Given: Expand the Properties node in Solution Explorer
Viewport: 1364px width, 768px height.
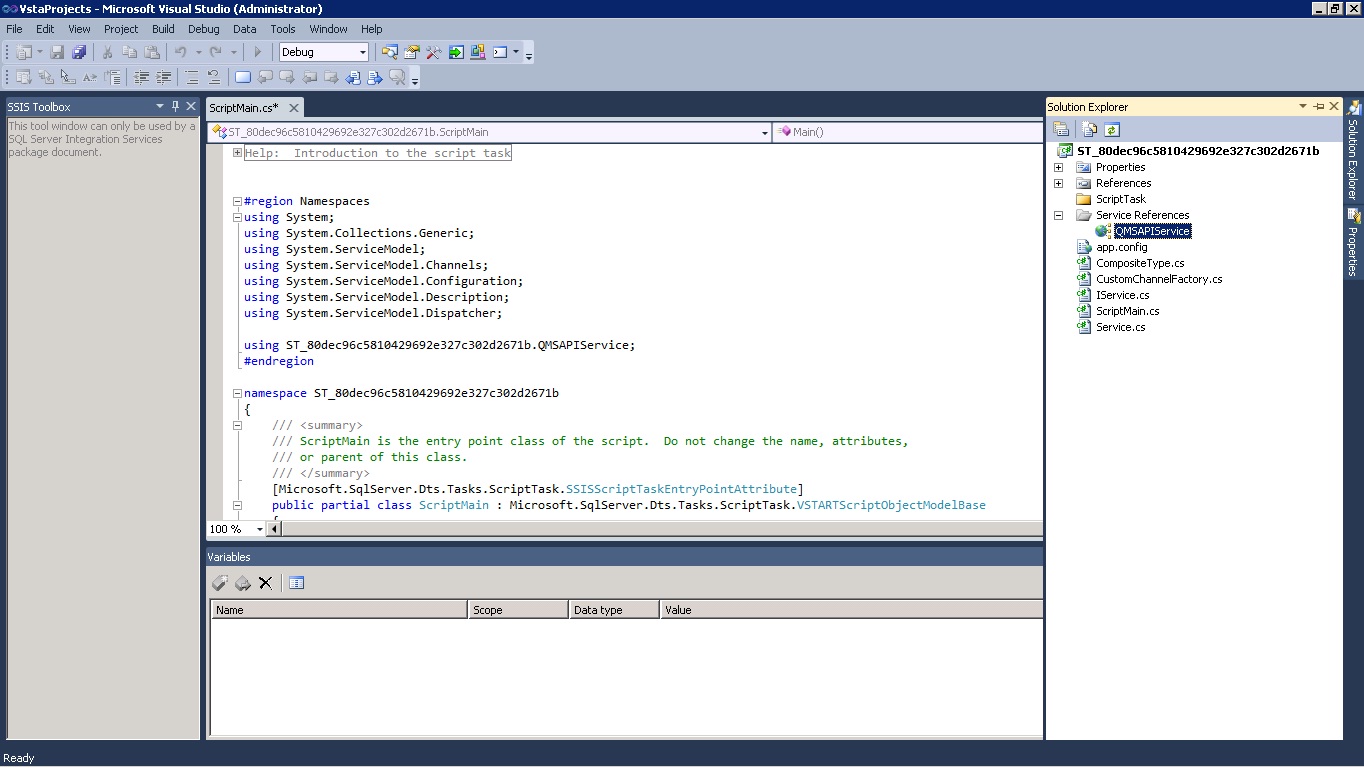Looking at the screenshot, I should (x=1058, y=167).
